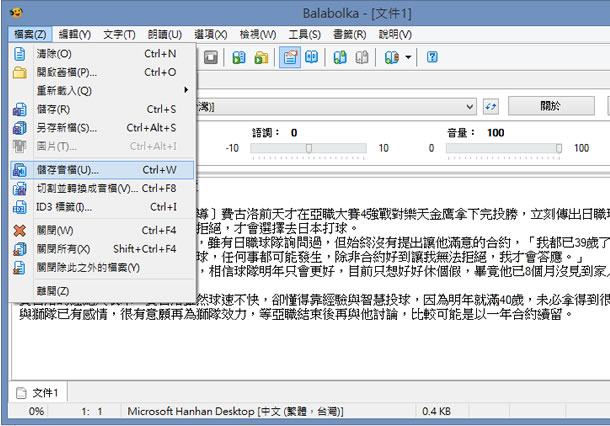Viewport: 610px width, 426px height.
Task: Click the red X icon beside 關閉(W)
Action: pos(19,231)
